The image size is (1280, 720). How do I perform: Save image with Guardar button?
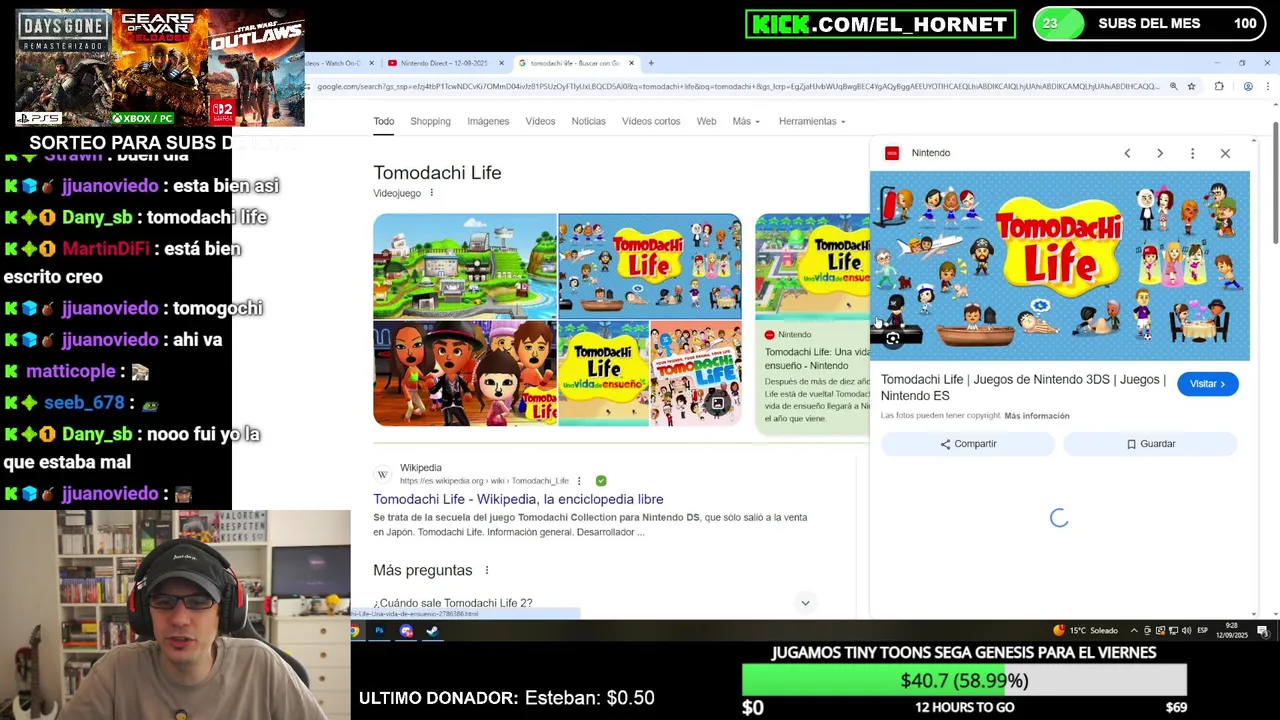click(1150, 444)
